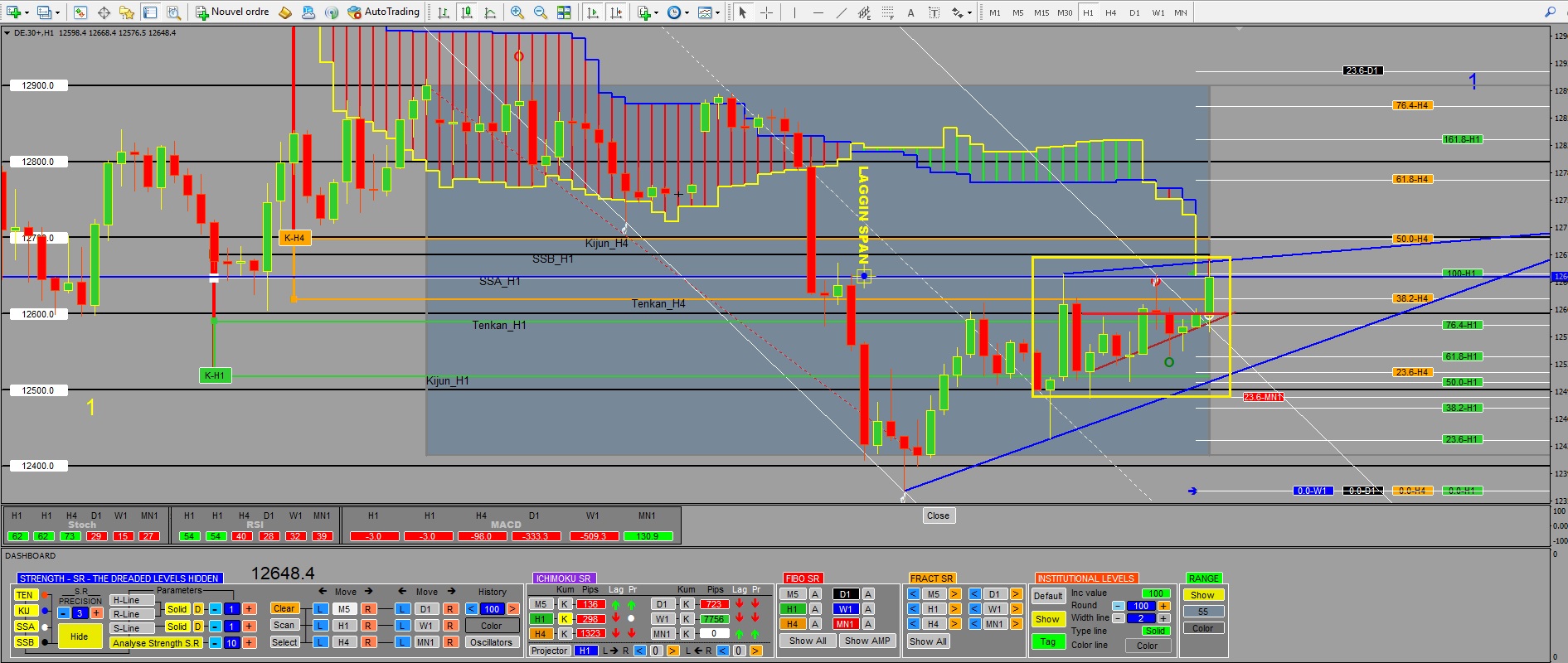Switch to bar chart display
This screenshot has width=1568, height=663.
click(x=444, y=12)
